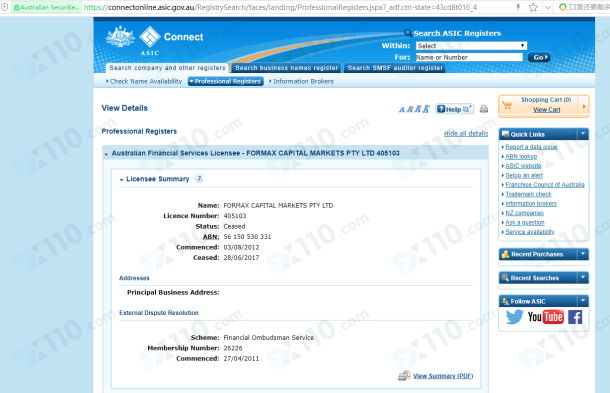
Task: Open Ask a question link
Action: click(x=525, y=223)
